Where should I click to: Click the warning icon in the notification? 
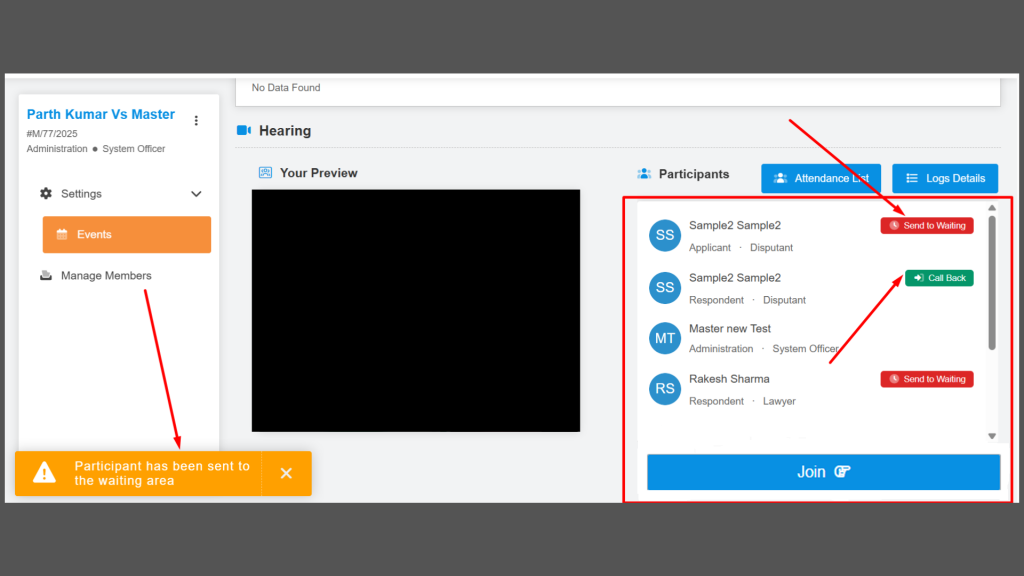[x=45, y=473]
